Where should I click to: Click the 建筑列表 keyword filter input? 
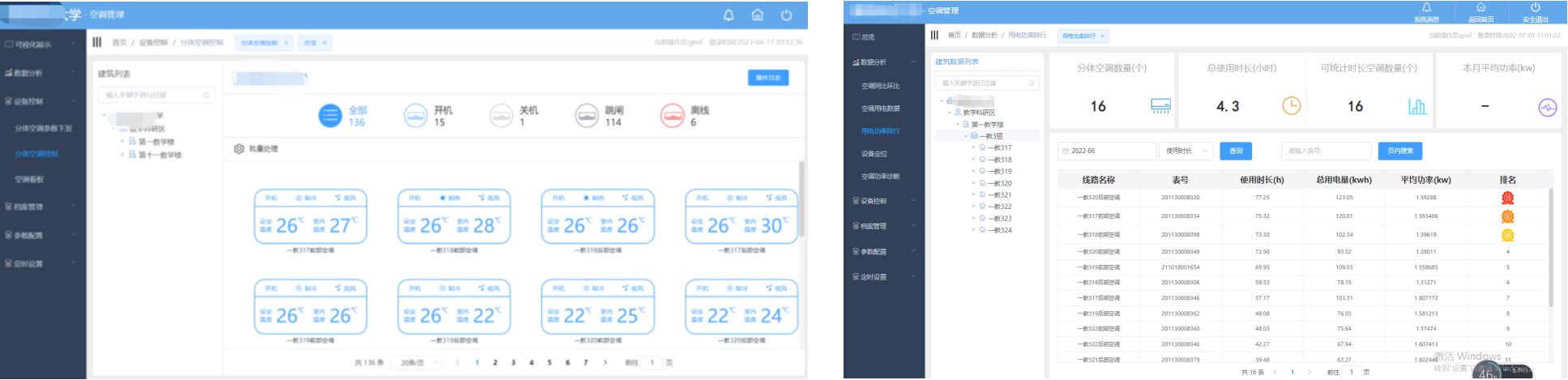click(156, 95)
